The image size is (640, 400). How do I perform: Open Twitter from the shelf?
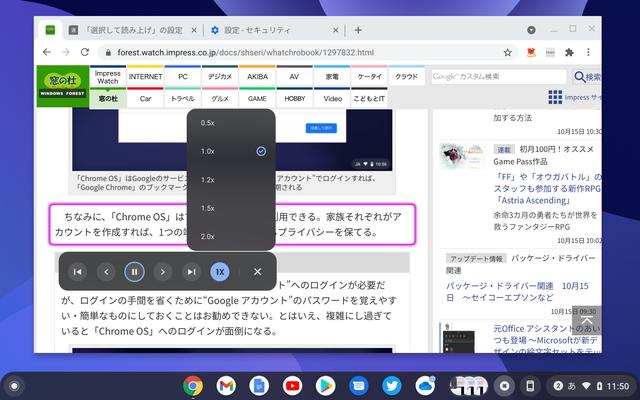(x=392, y=386)
